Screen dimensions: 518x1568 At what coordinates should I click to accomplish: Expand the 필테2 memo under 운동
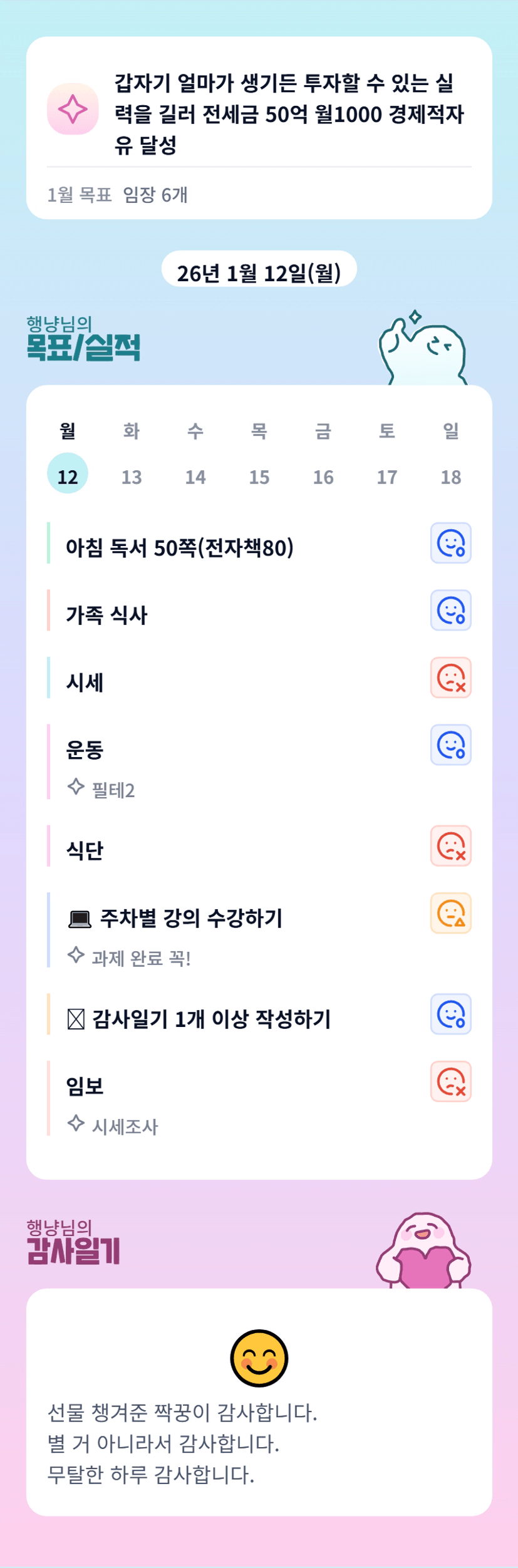(x=113, y=790)
